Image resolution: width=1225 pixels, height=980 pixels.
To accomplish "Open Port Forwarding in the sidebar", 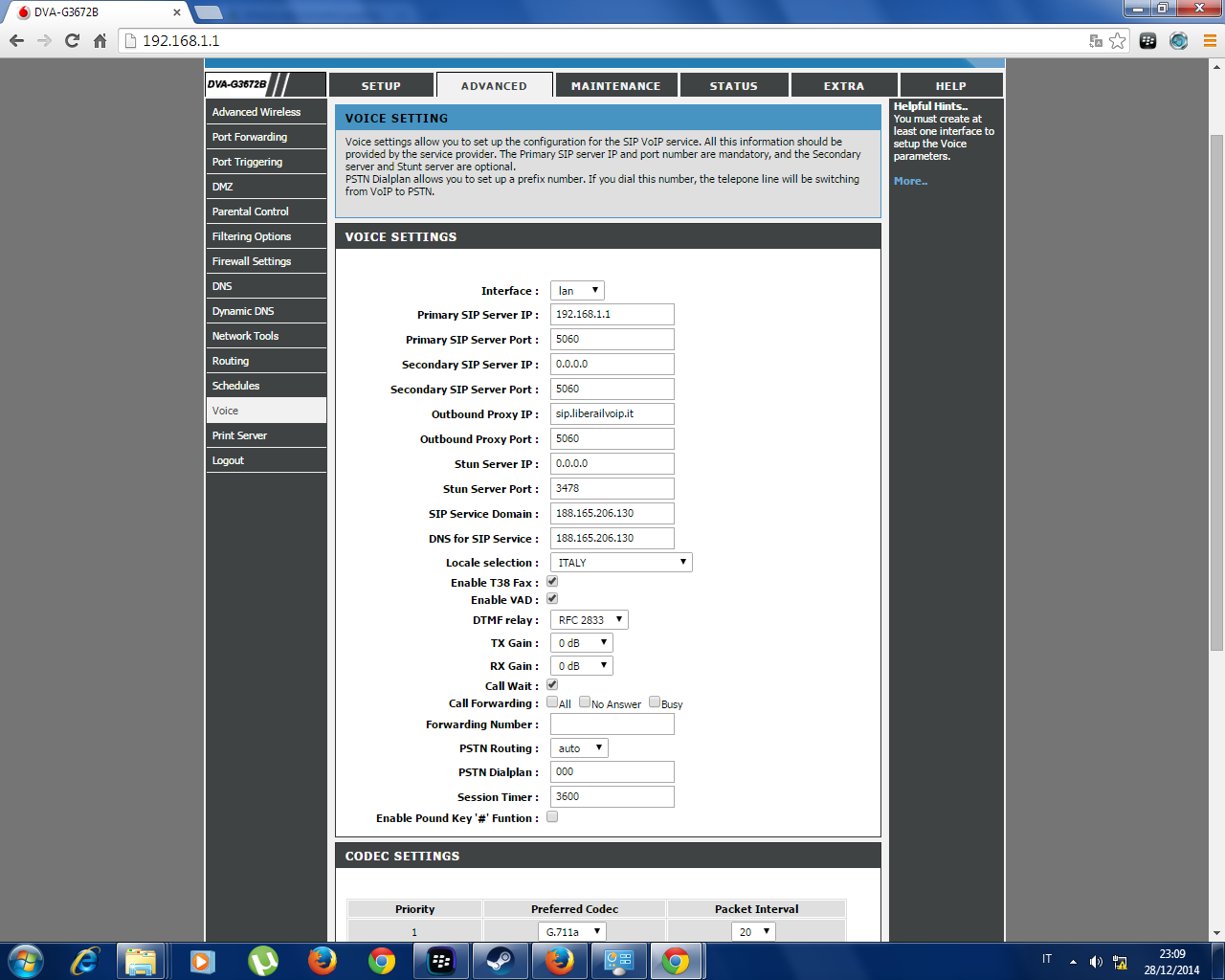I will click(266, 137).
